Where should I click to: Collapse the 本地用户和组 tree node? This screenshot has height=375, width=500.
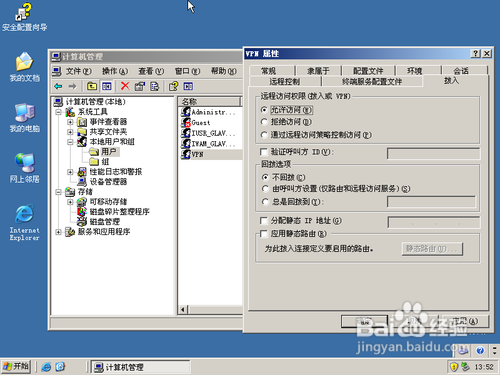pyautogui.click(x=70, y=142)
